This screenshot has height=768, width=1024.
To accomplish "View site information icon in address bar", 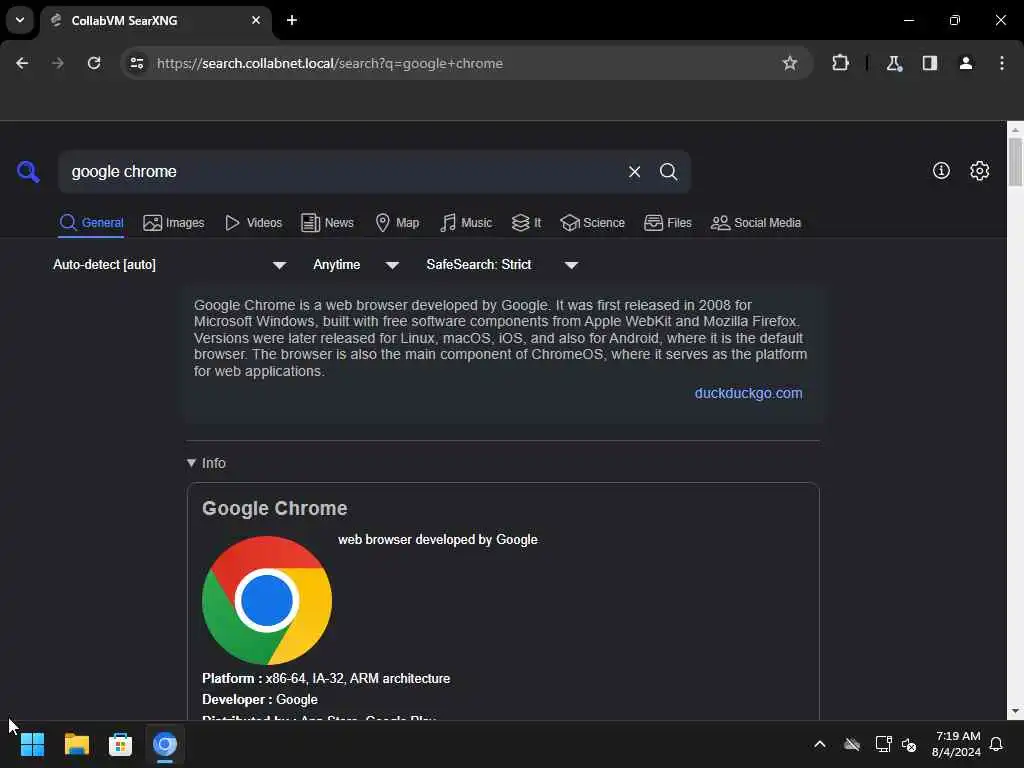I will point(136,63).
